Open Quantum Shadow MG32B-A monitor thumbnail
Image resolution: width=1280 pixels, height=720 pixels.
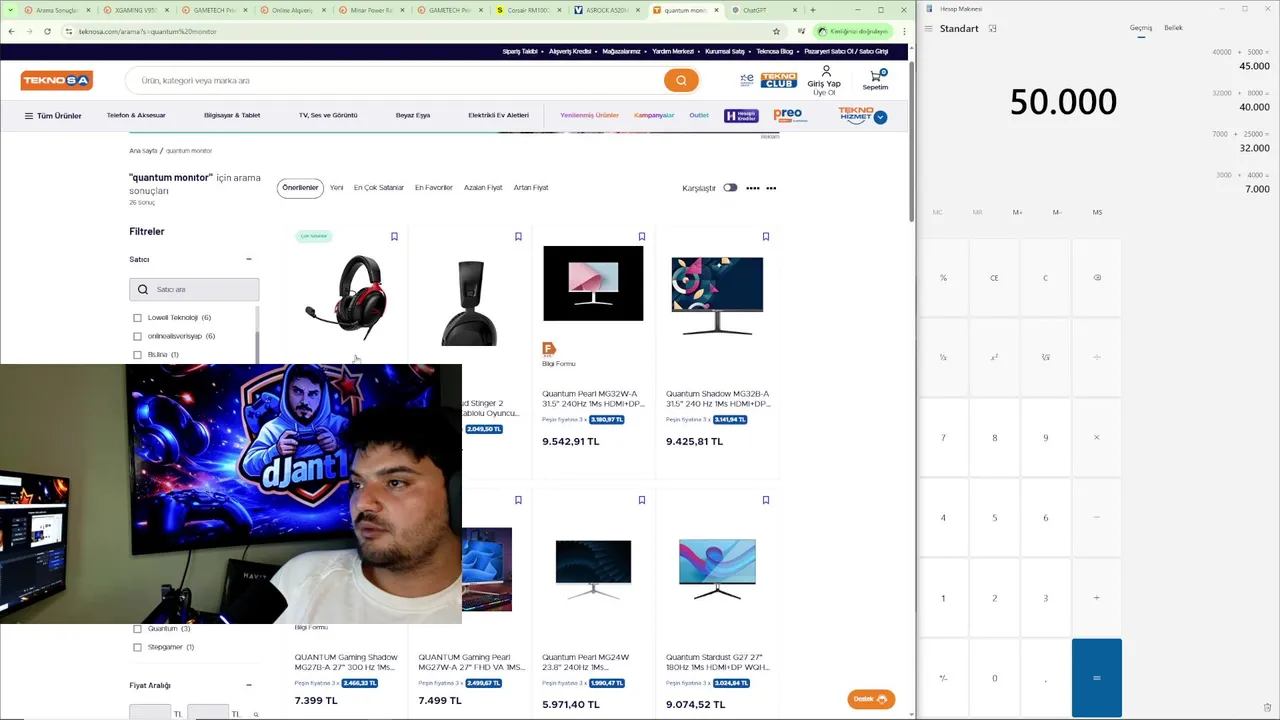tap(717, 296)
